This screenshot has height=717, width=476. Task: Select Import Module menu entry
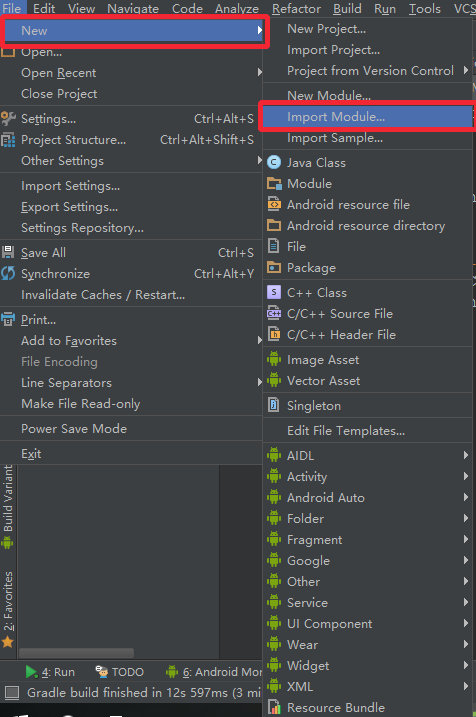tap(368, 117)
